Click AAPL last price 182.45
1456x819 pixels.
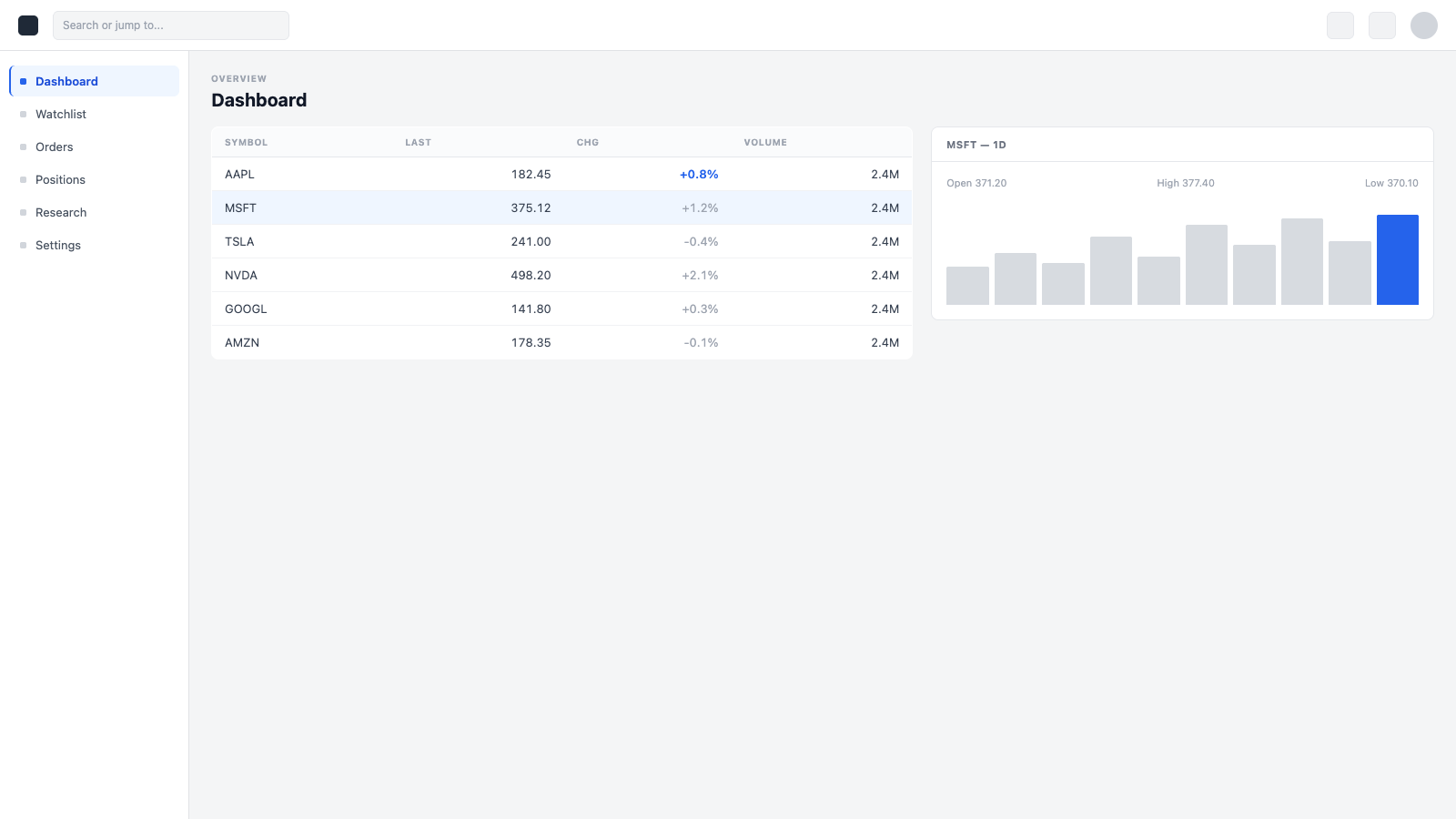[531, 174]
